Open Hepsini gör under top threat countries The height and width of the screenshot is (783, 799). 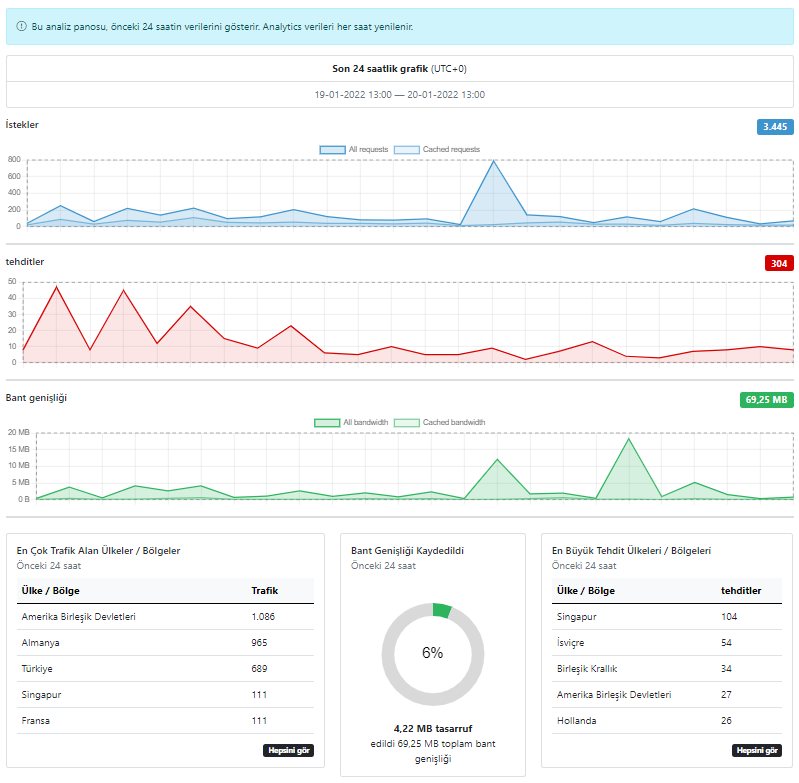pyautogui.click(x=757, y=750)
